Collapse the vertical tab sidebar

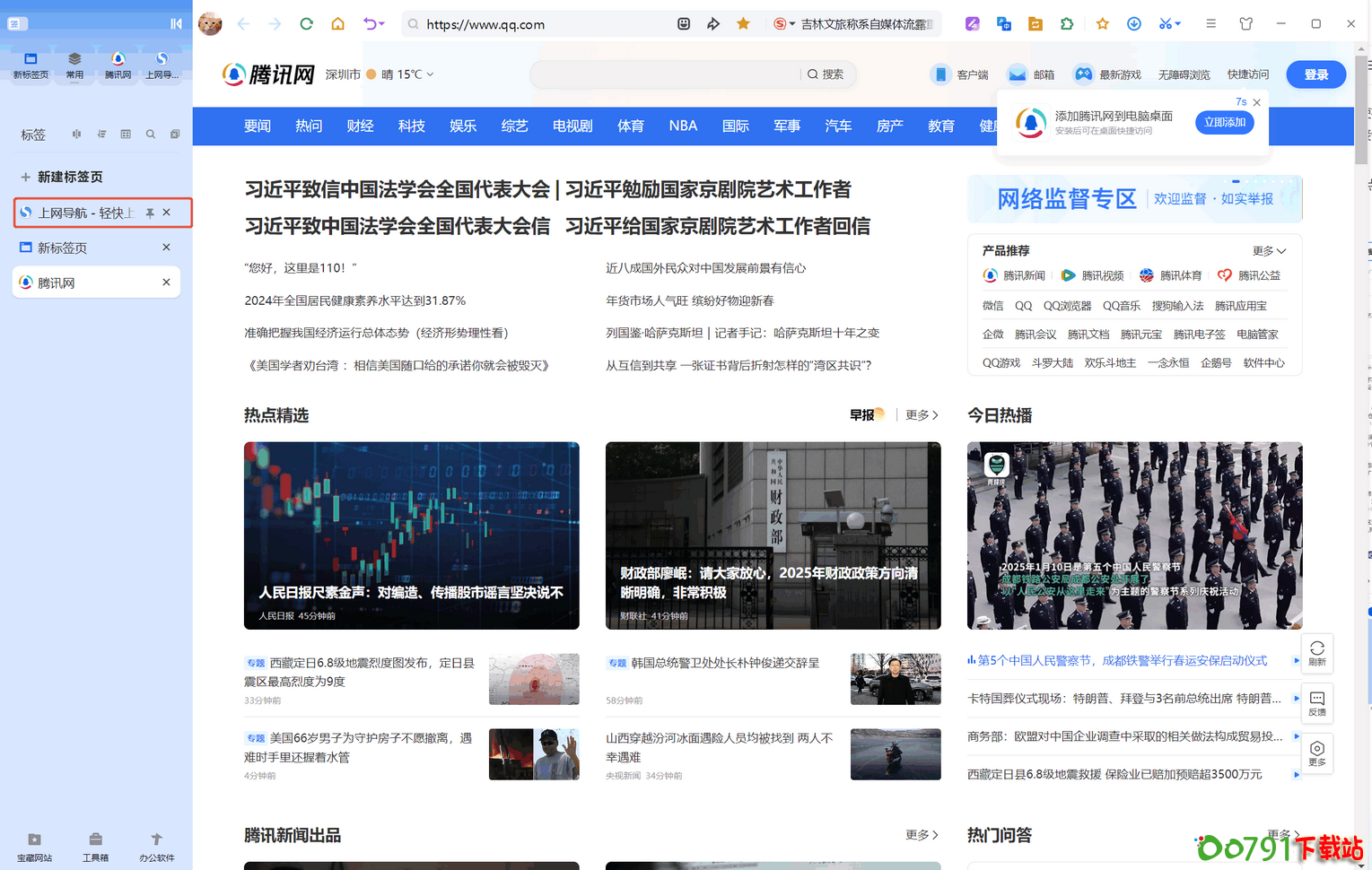click(x=176, y=24)
